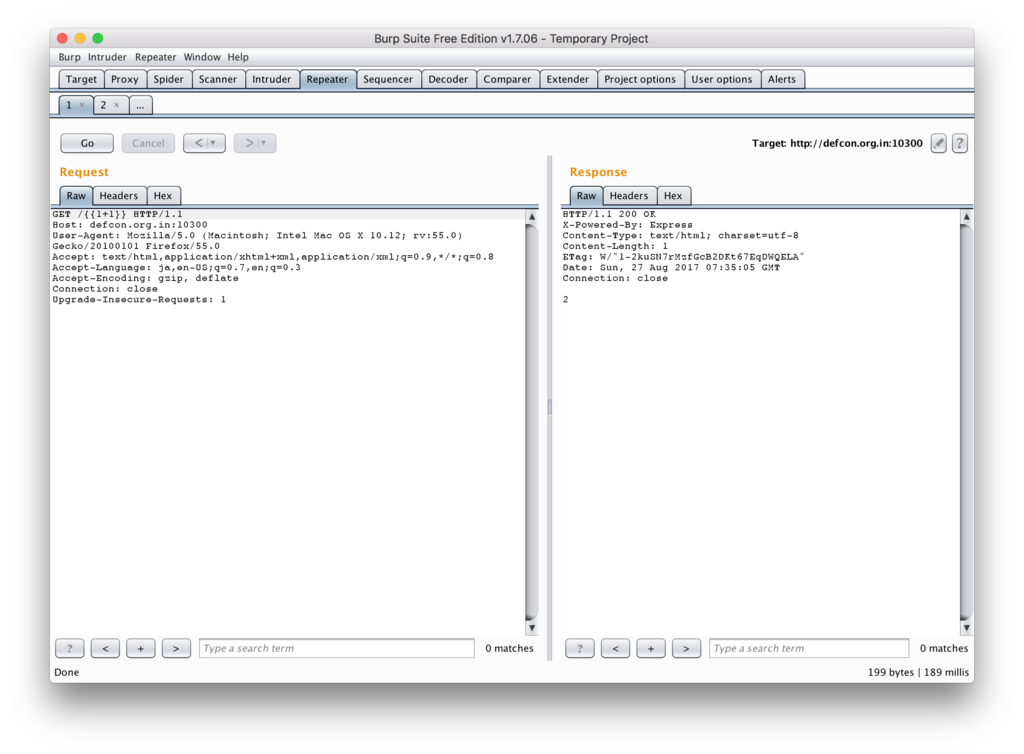Open history forward dropdown button
The height and width of the screenshot is (754, 1024).
coord(255,143)
